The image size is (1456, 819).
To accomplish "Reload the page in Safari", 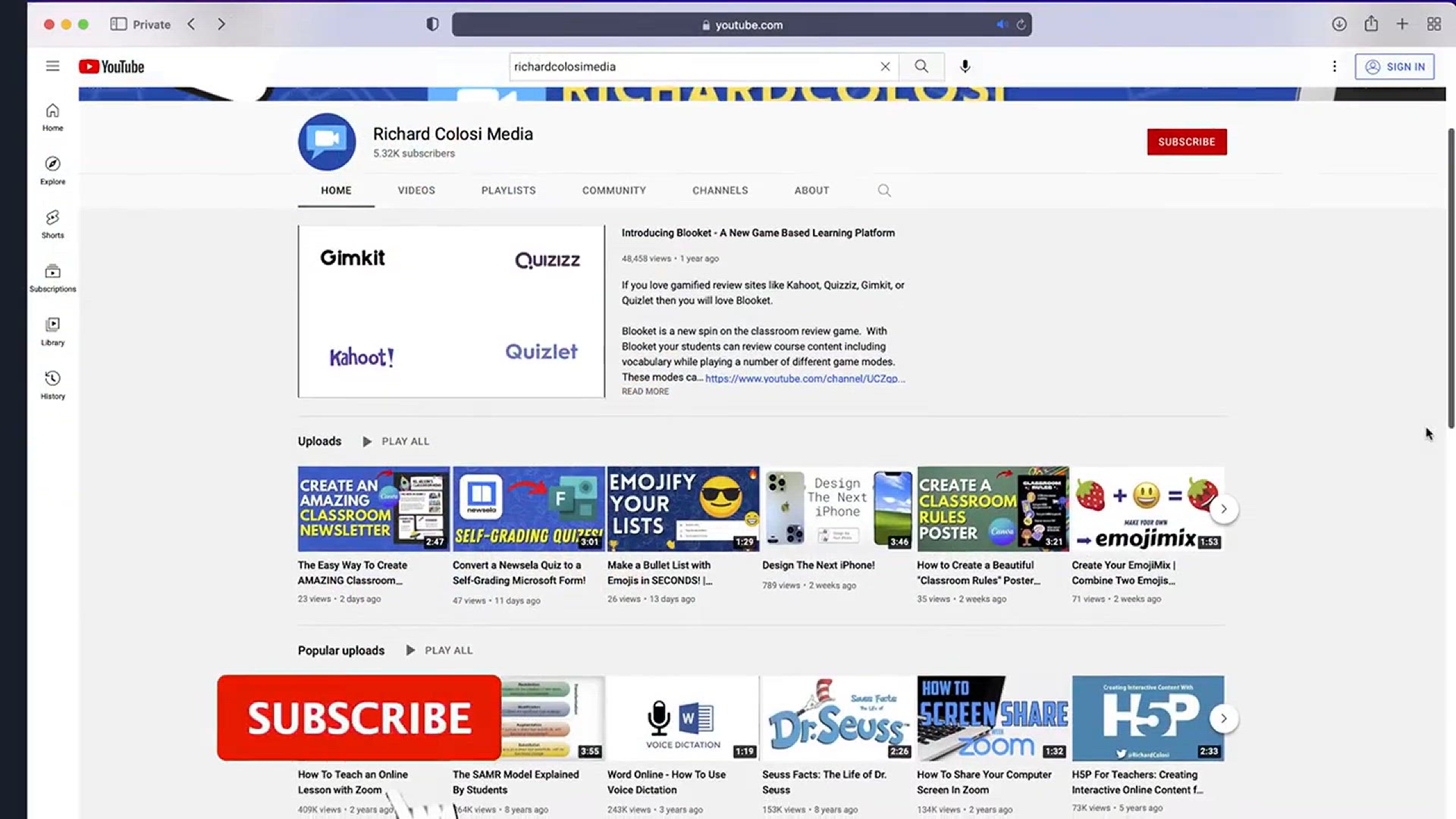I will pyautogui.click(x=1021, y=24).
